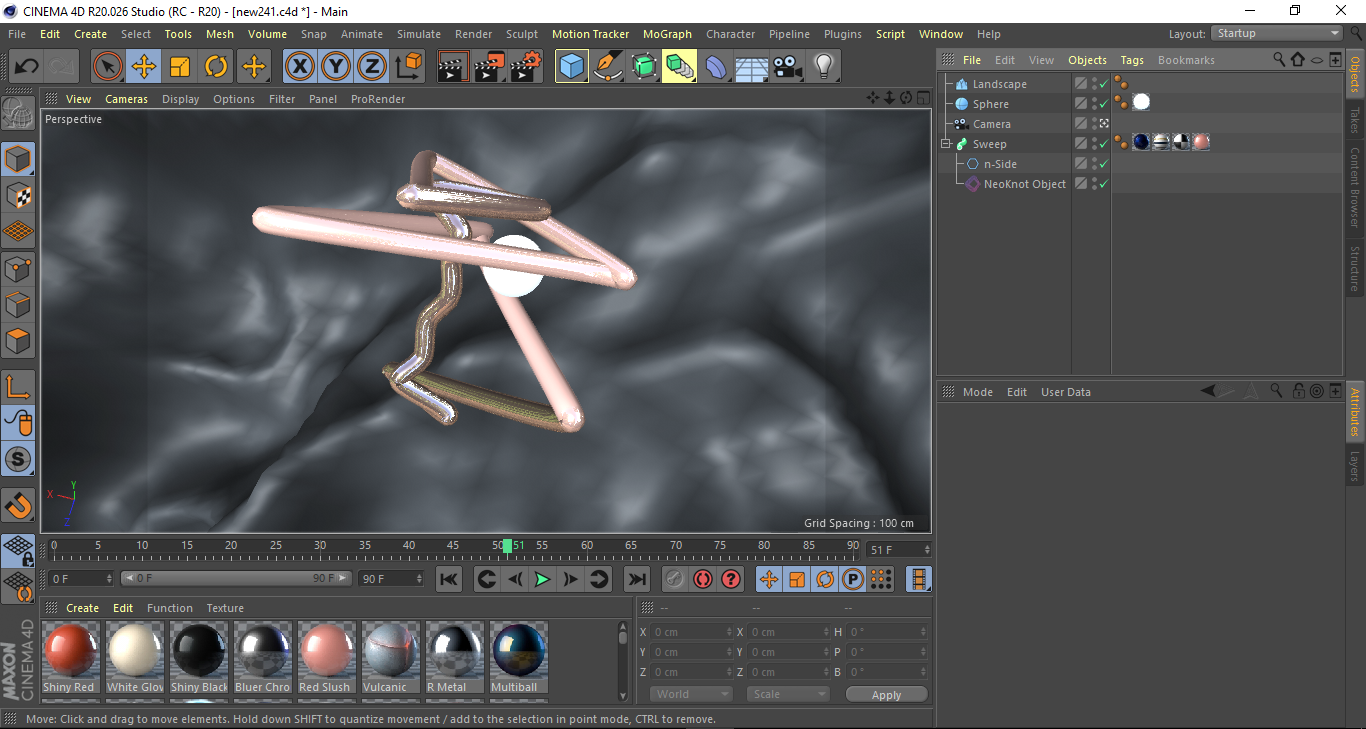This screenshot has height=729, width=1366.
Task: Select the Multiball material thumbnail
Action: pos(517,651)
